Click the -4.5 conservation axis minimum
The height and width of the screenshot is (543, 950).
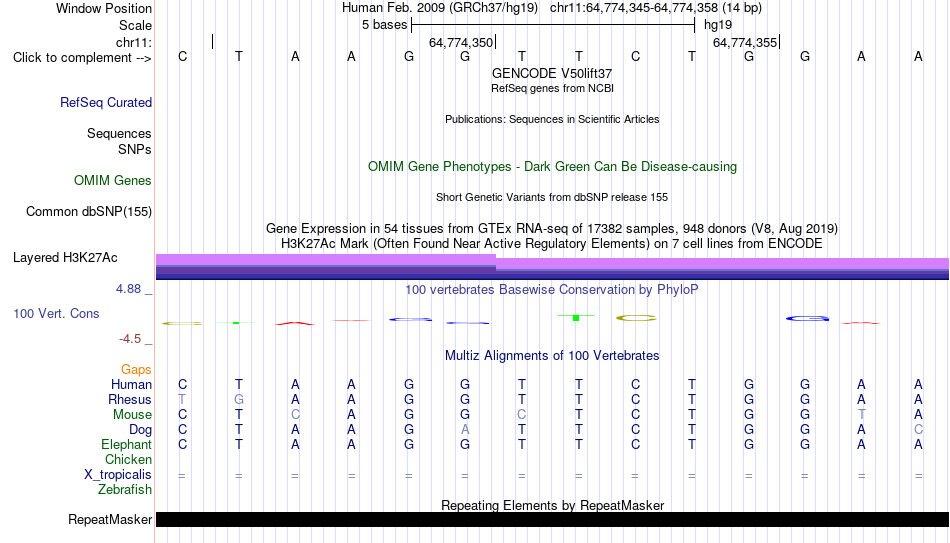pos(130,339)
